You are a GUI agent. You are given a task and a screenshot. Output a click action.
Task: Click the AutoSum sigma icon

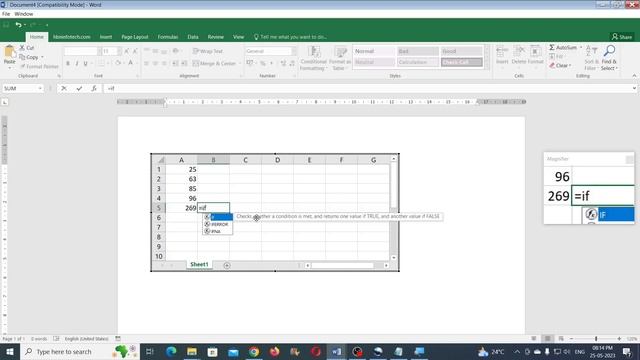coord(552,47)
